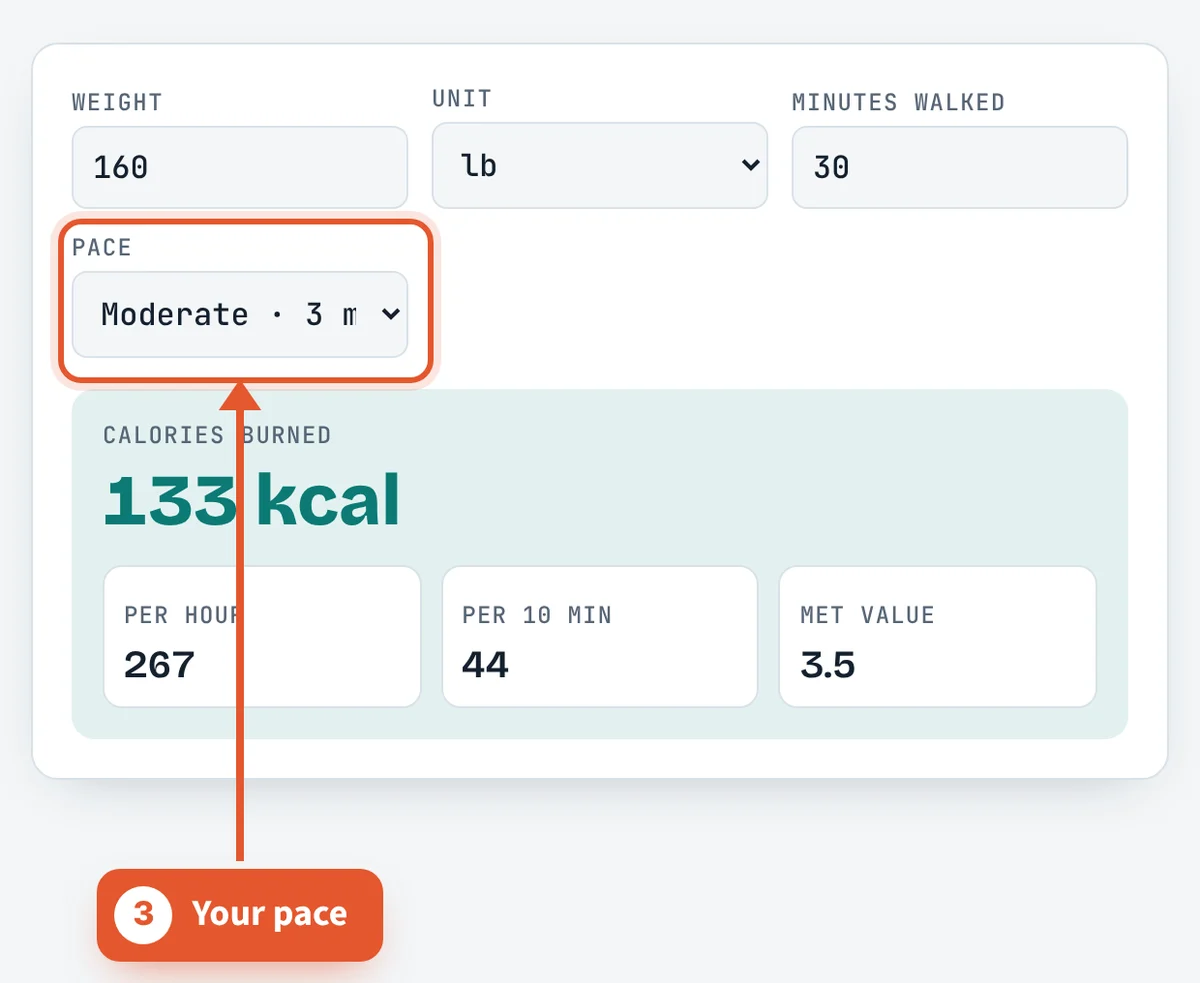Click the MET Value 3.5
The image size is (1200, 983).
pos(828,664)
